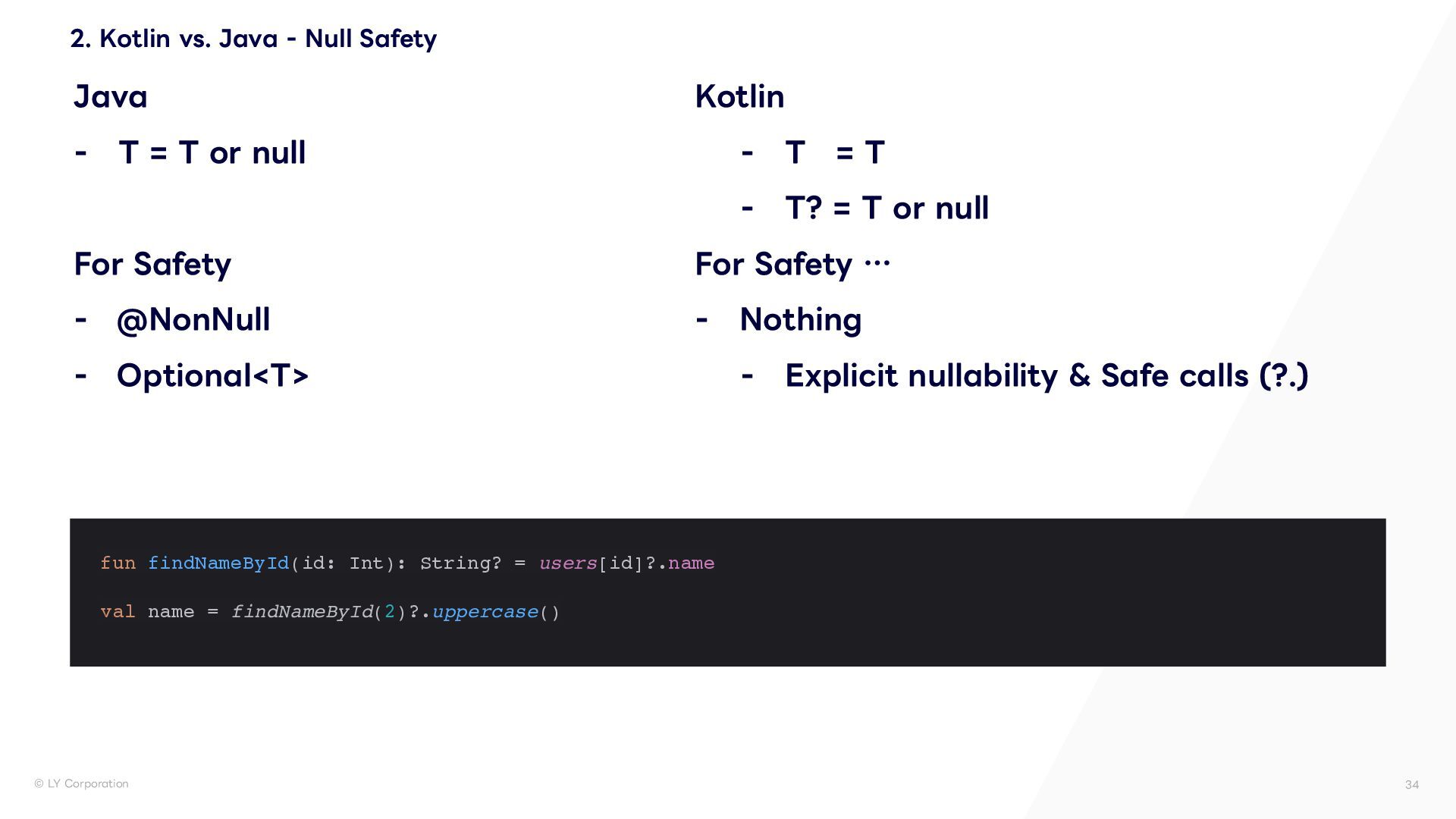This screenshot has height=819, width=1456.
Task: Click the 'users' identifier in code
Action: tap(568, 563)
